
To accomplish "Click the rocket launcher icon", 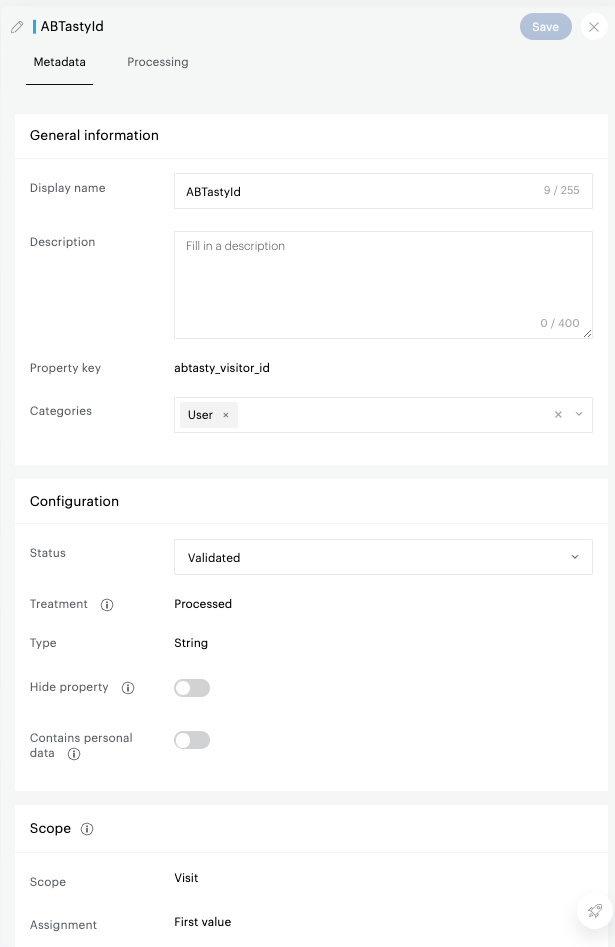I will pyautogui.click(x=595, y=911).
